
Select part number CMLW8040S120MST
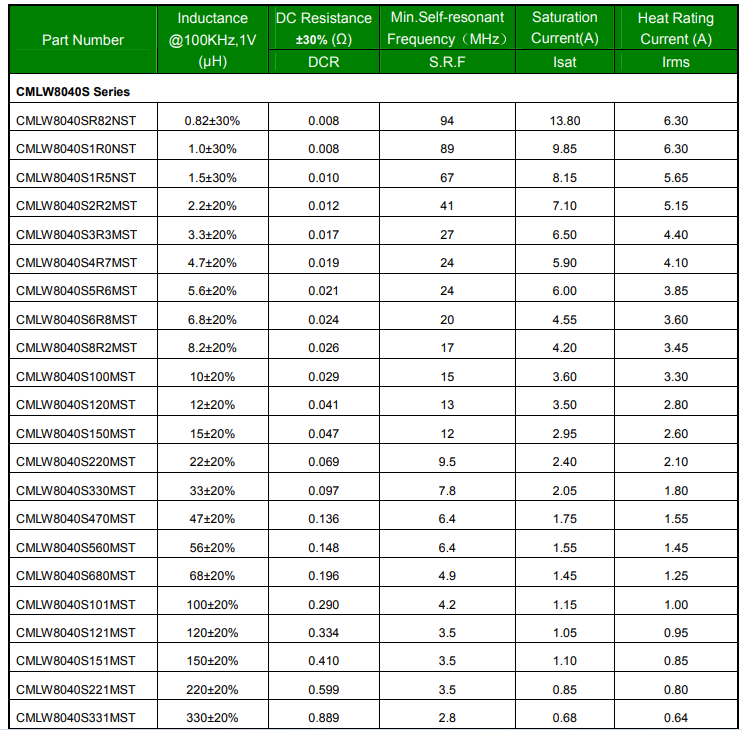[76, 405]
